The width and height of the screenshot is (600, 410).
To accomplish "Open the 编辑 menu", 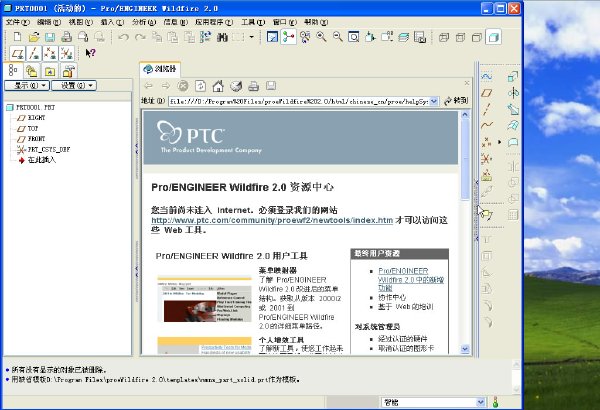I will click(49, 22).
